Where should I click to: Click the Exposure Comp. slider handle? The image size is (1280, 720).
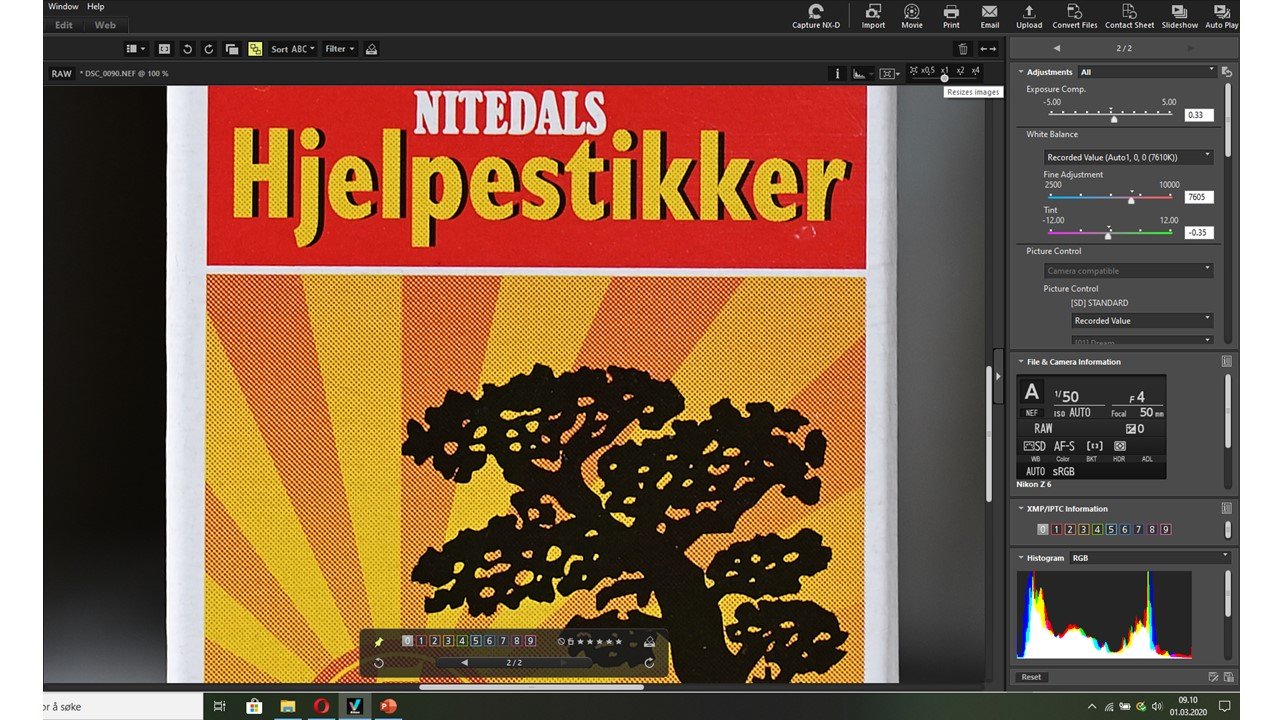(1114, 119)
